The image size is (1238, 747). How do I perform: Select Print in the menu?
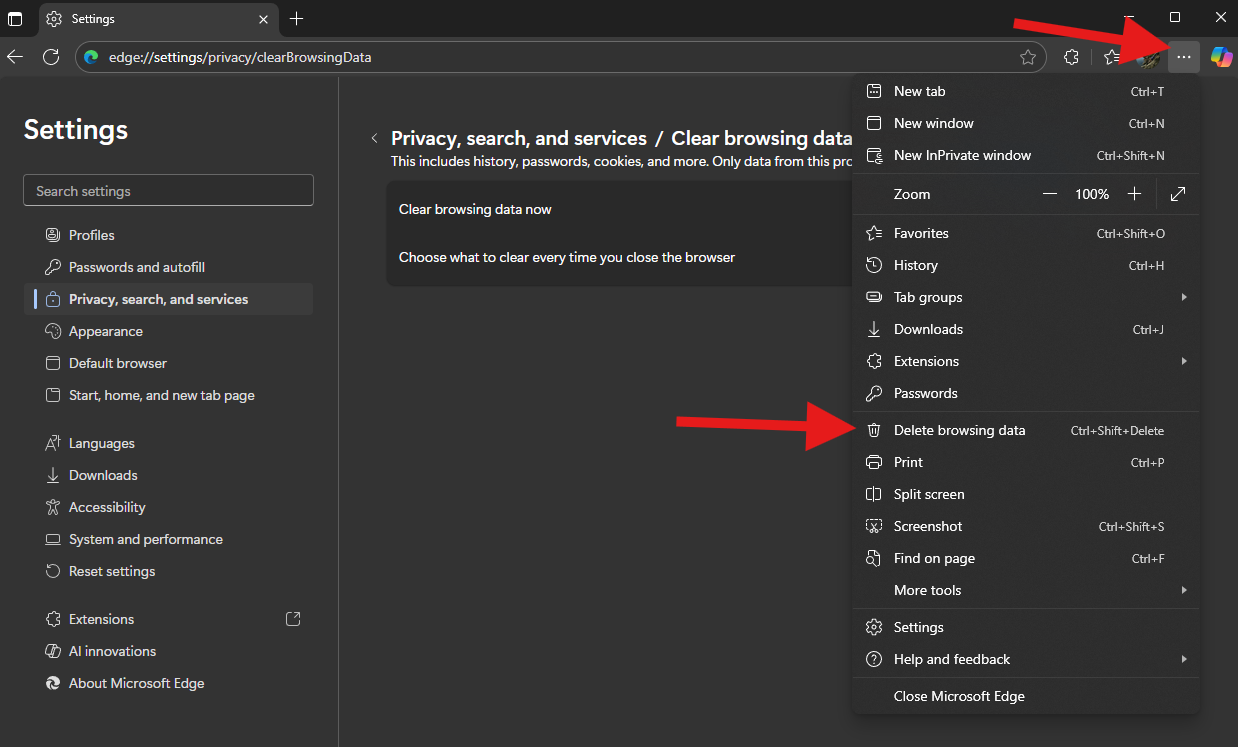(1026, 462)
